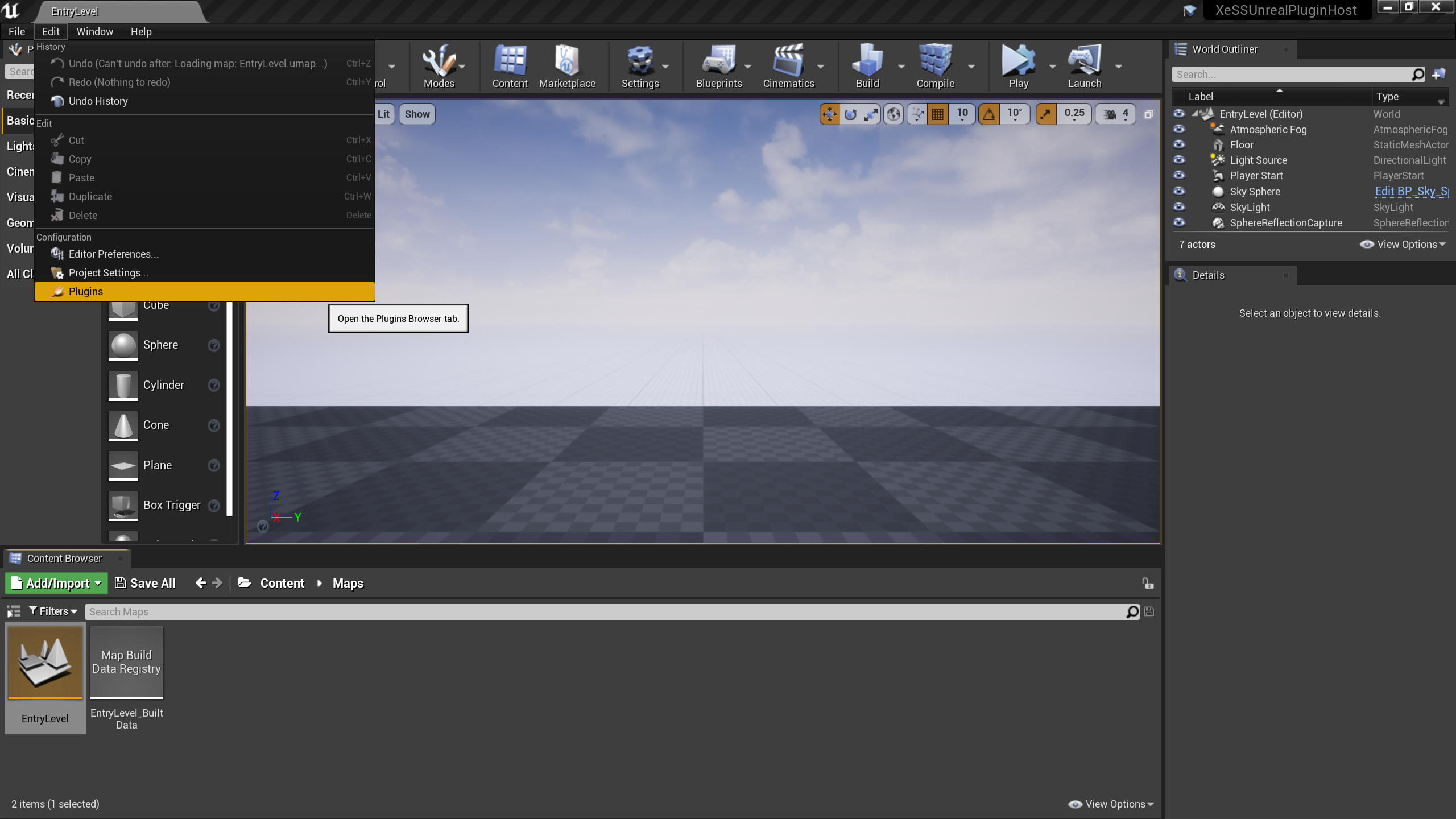Viewport: 1456px width, 819px height.
Task: Toggle scale snapping in the viewport
Action: tap(1046, 114)
